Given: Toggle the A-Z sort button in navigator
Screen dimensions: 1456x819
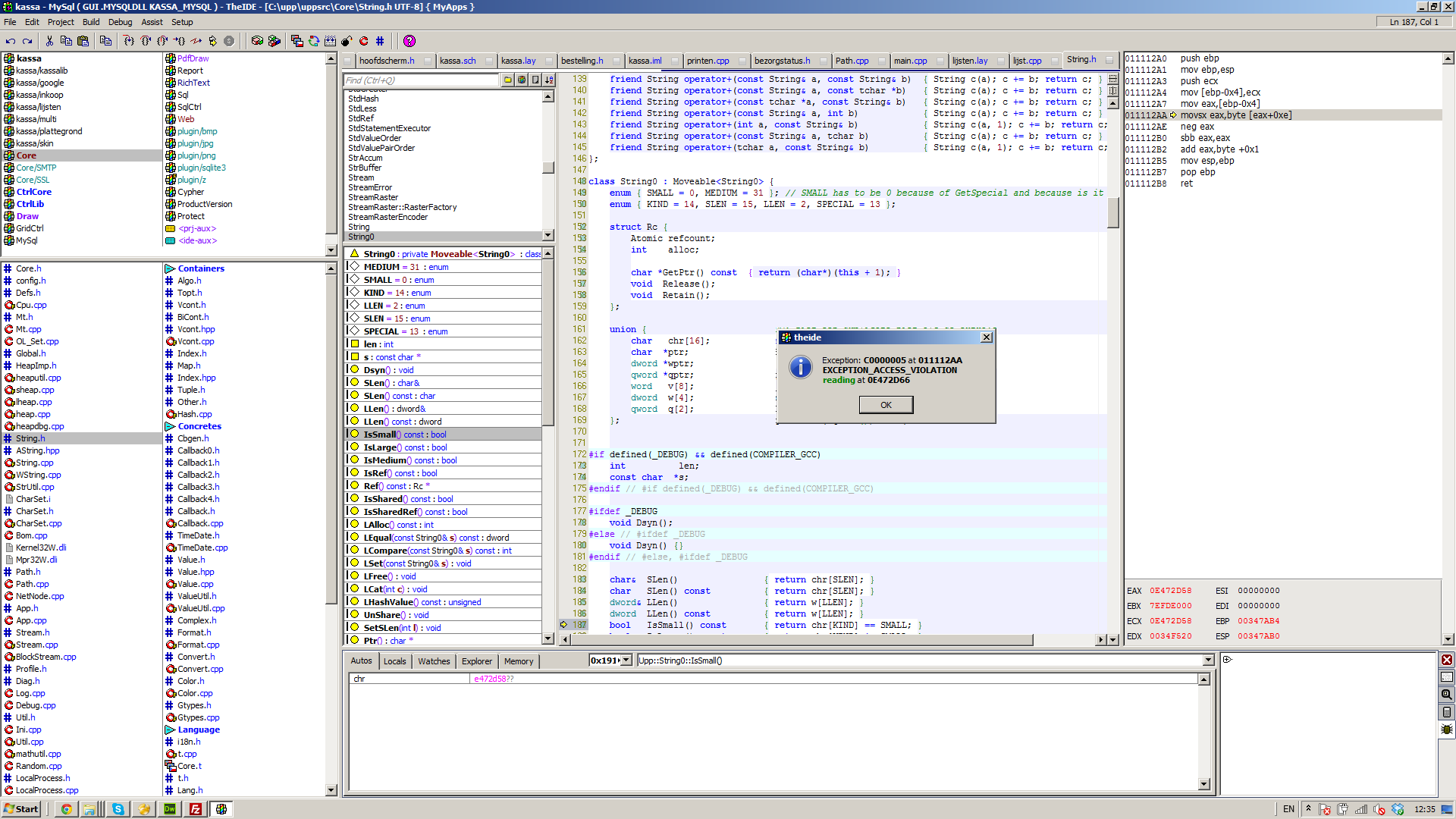Looking at the screenshot, I should [549, 80].
